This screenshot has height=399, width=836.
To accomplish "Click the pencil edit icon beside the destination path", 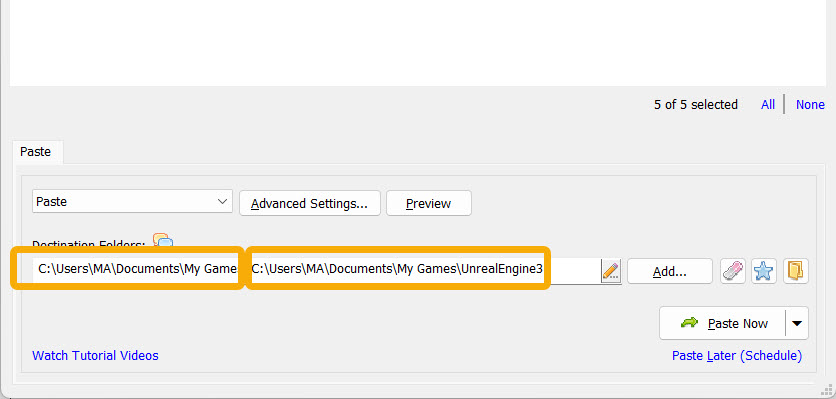I will coord(611,271).
